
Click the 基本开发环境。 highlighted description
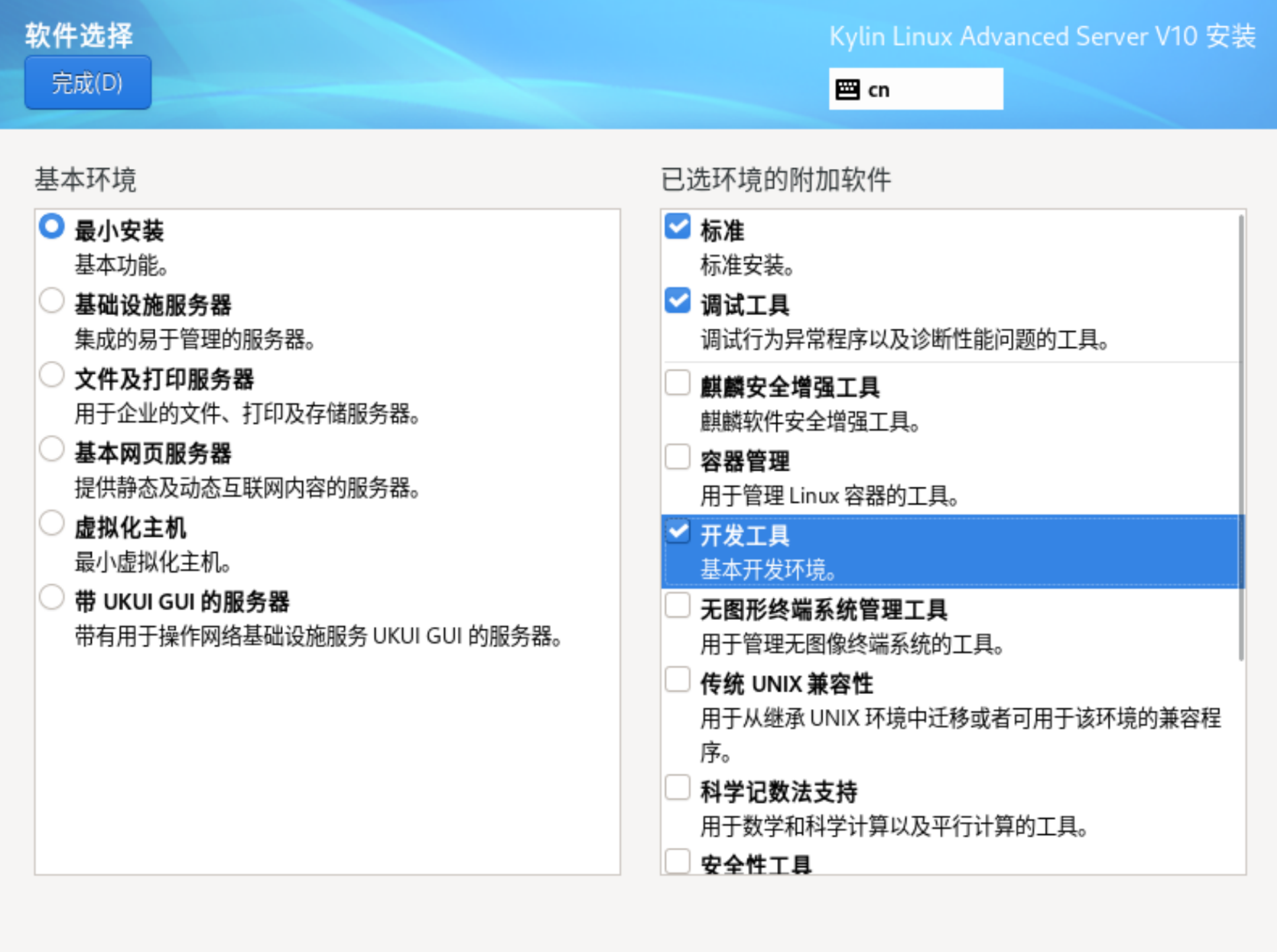pos(768,570)
